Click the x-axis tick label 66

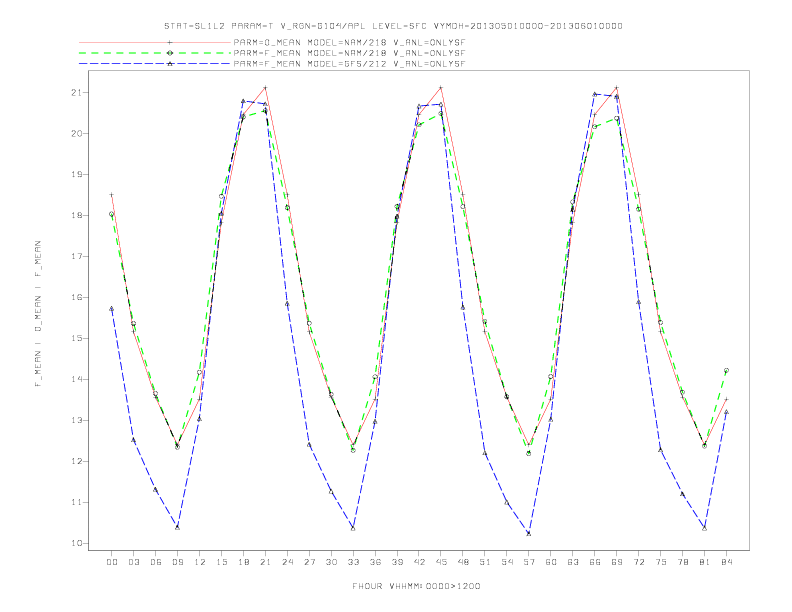pos(595,562)
